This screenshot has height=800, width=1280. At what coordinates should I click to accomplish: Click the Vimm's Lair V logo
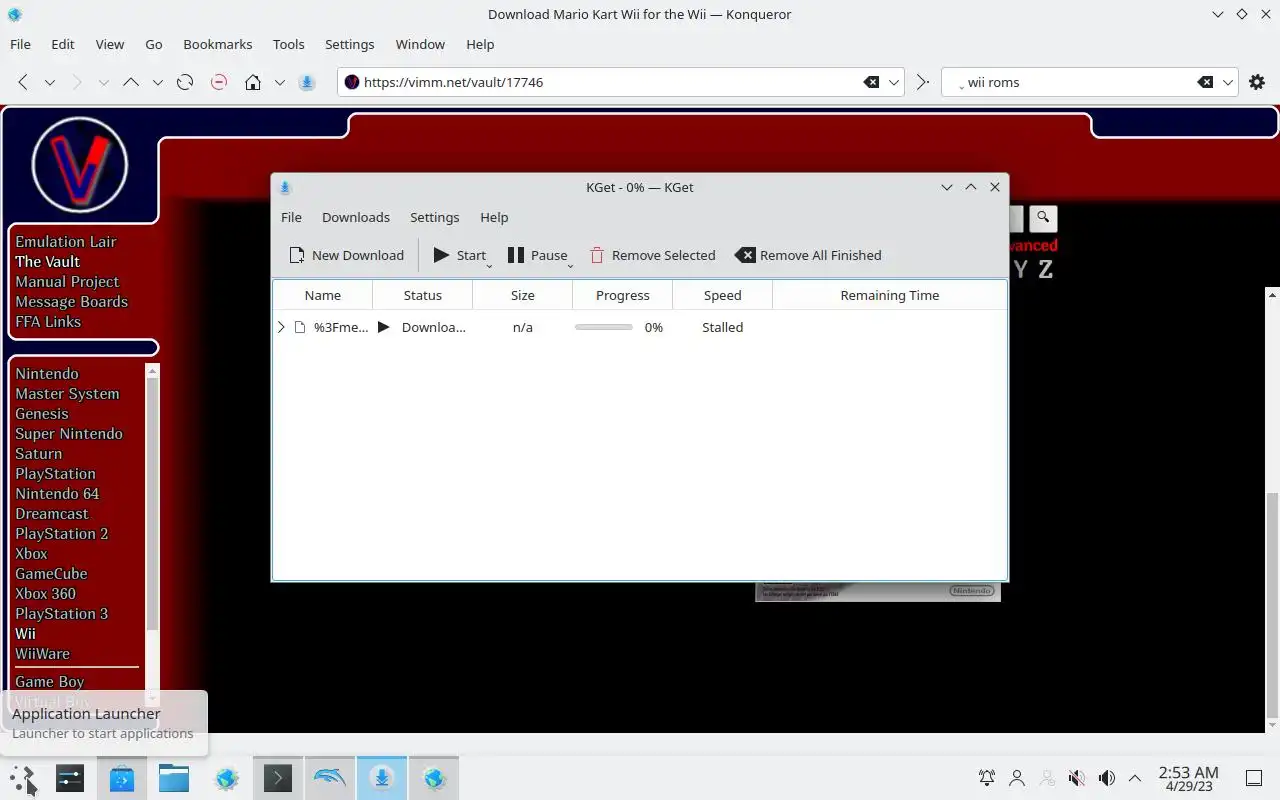pos(80,165)
